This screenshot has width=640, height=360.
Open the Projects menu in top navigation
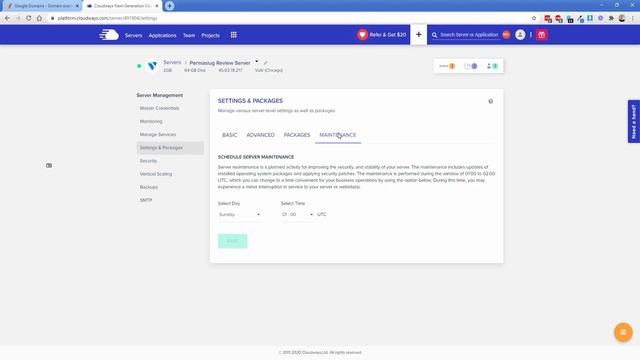coord(211,35)
